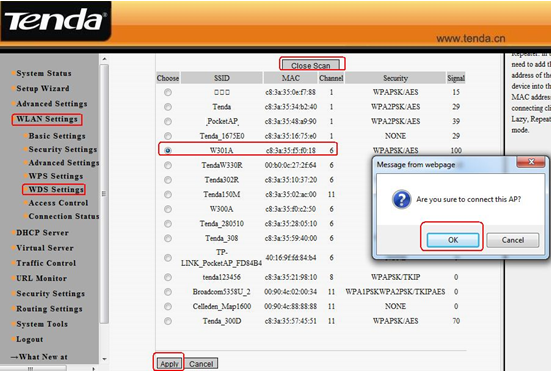Select the Celleden_Map1600 radio button

(x=168, y=306)
